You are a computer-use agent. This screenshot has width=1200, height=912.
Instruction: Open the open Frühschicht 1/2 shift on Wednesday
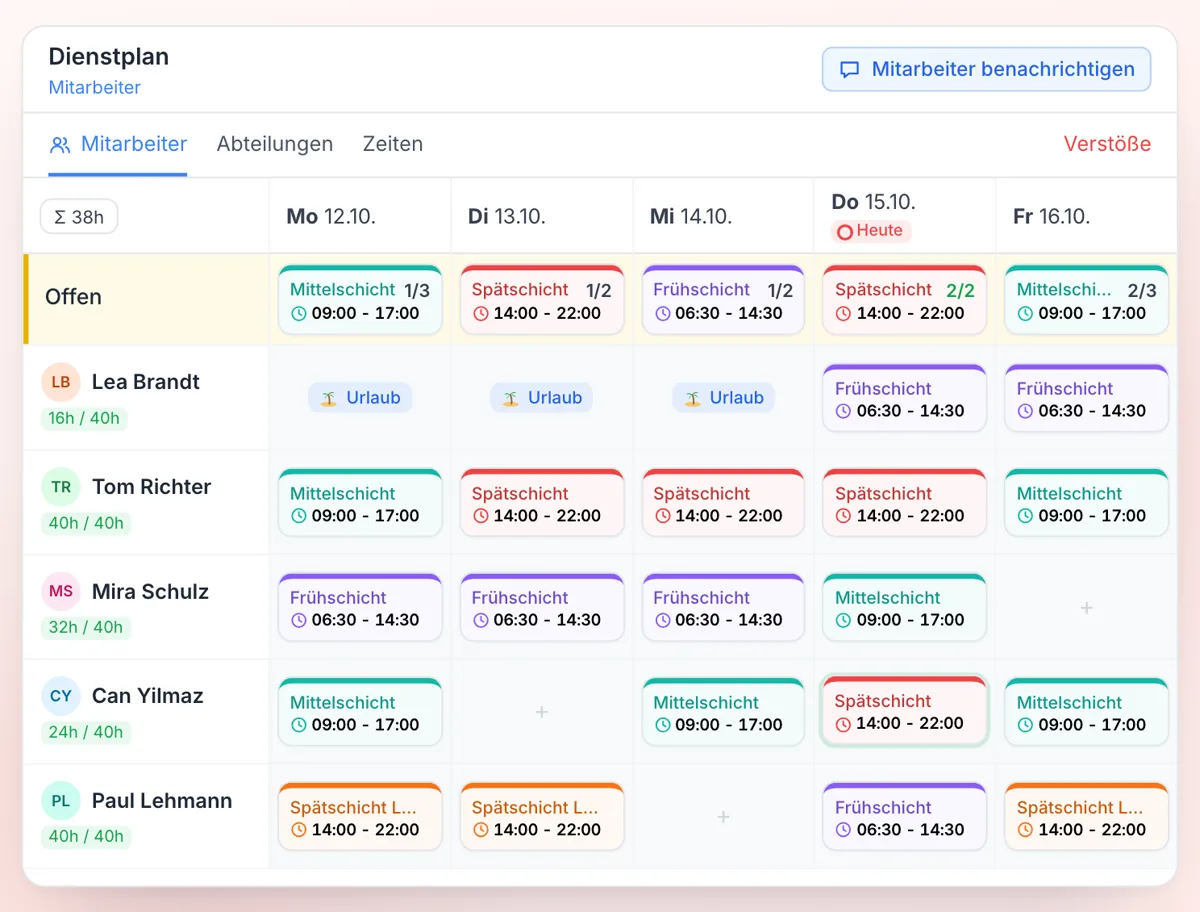coord(723,300)
